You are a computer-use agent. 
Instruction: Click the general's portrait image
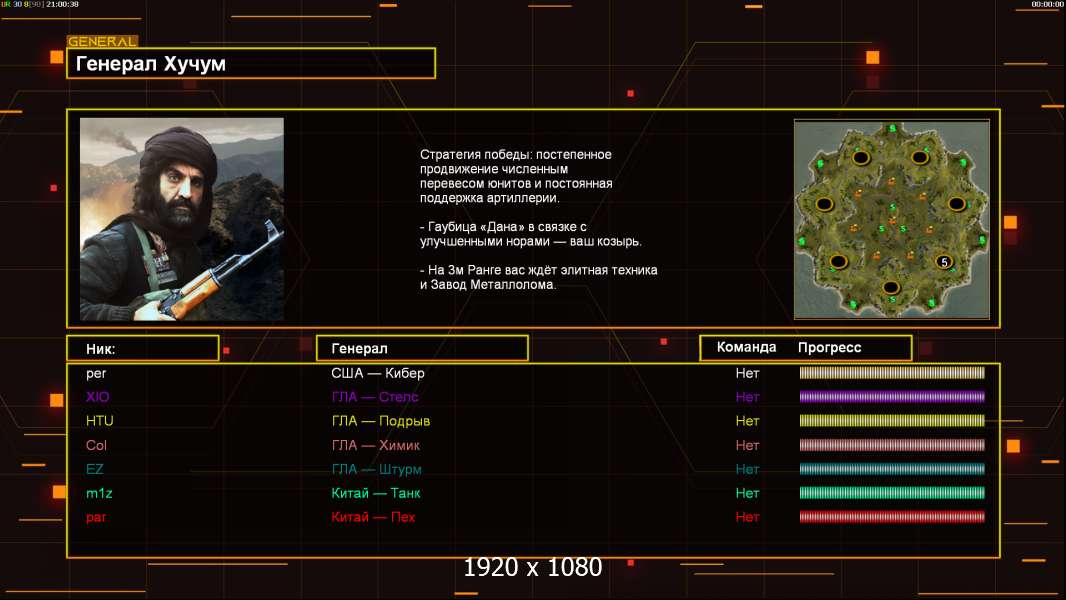[182, 219]
